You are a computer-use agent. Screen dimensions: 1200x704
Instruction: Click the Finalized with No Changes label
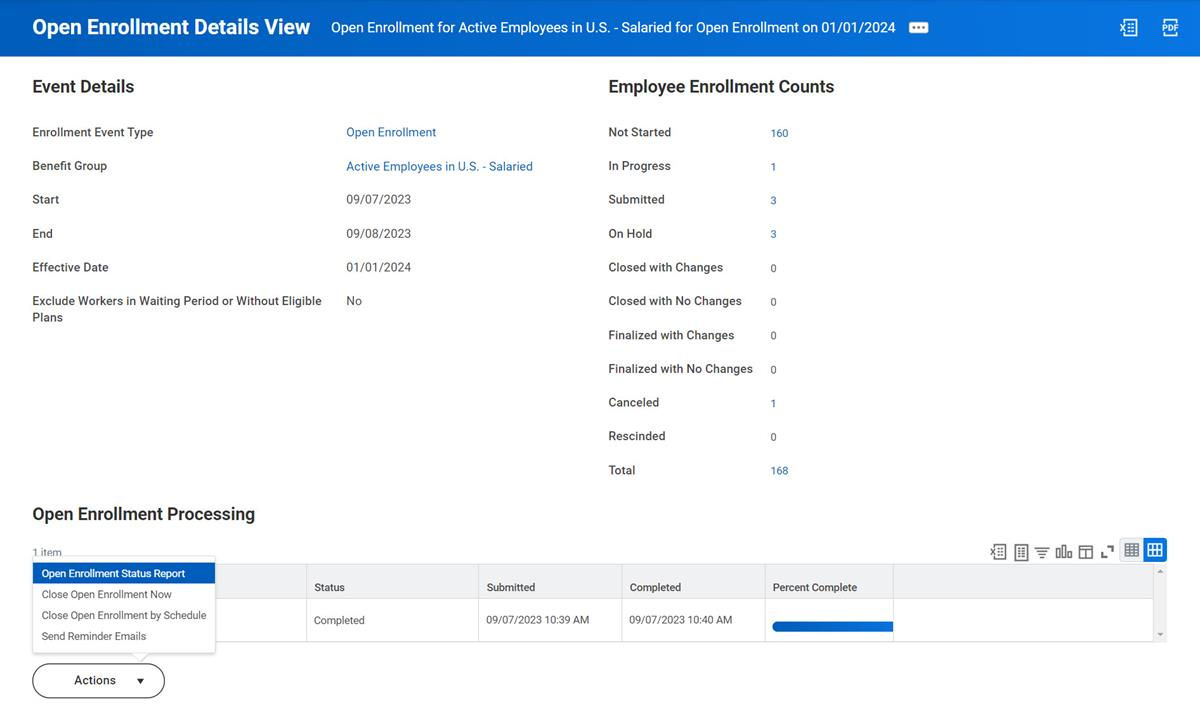click(x=680, y=369)
